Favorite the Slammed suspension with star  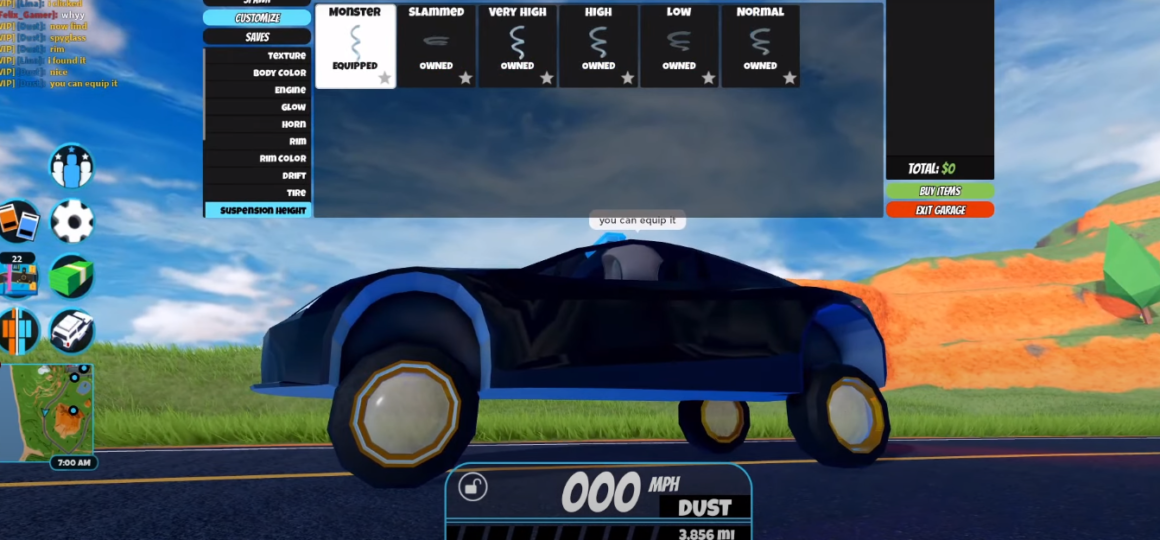coord(465,78)
